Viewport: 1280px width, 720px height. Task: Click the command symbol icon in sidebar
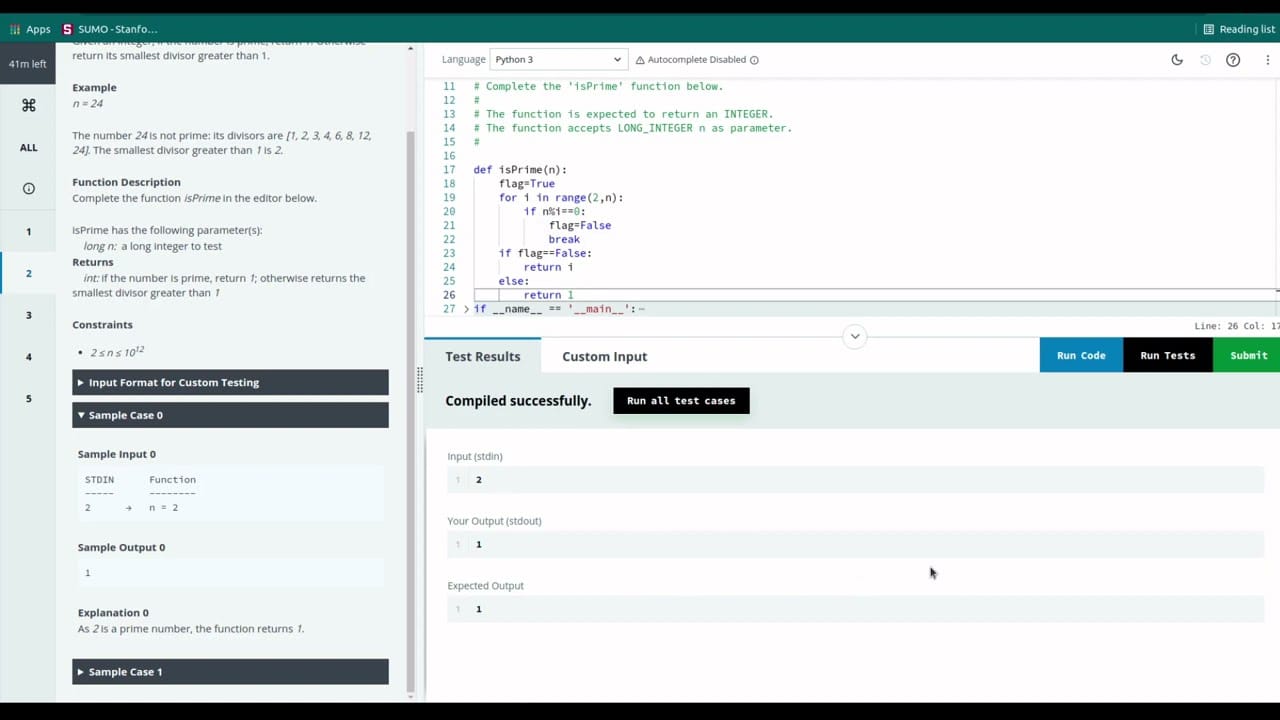click(28, 105)
